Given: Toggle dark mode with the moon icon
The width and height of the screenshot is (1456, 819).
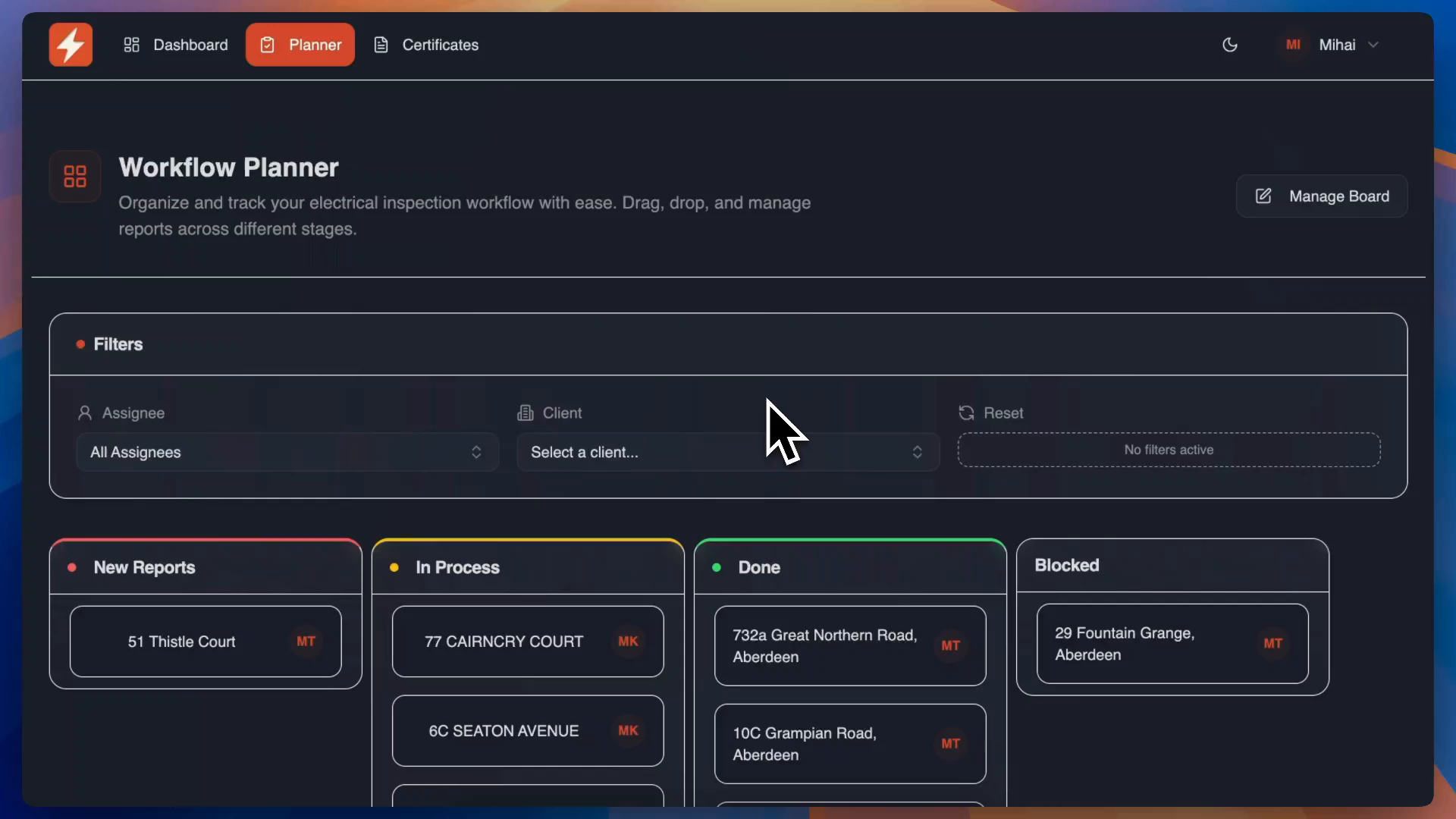Looking at the screenshot, I should click(1230, 45).
